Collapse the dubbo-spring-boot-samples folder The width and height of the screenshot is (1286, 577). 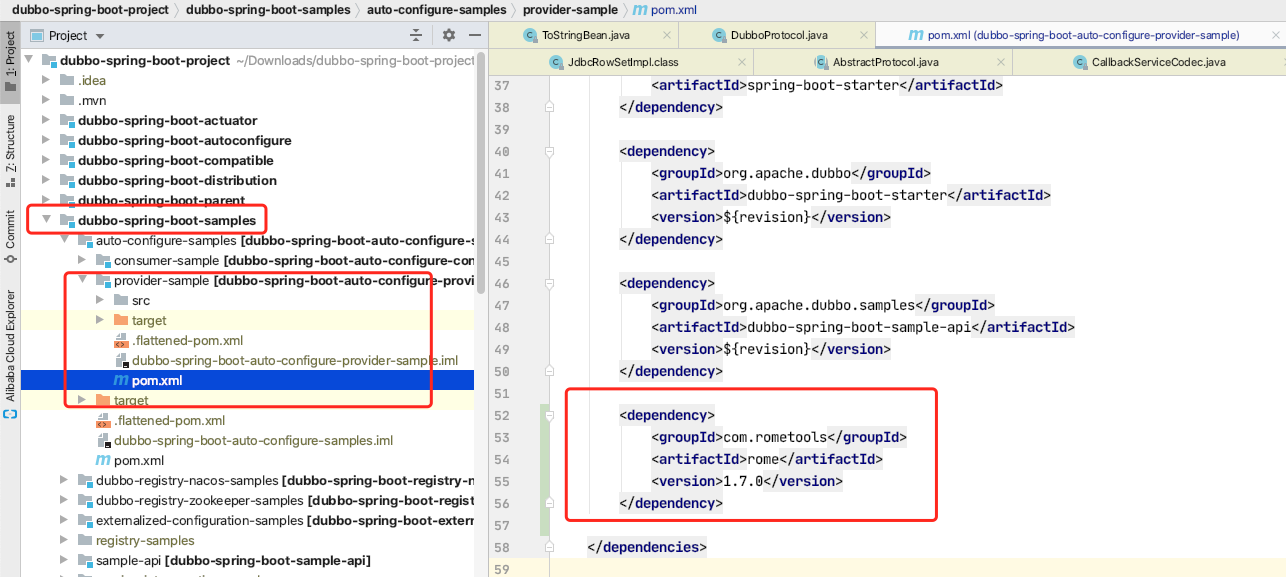click(x=46, y=220)
